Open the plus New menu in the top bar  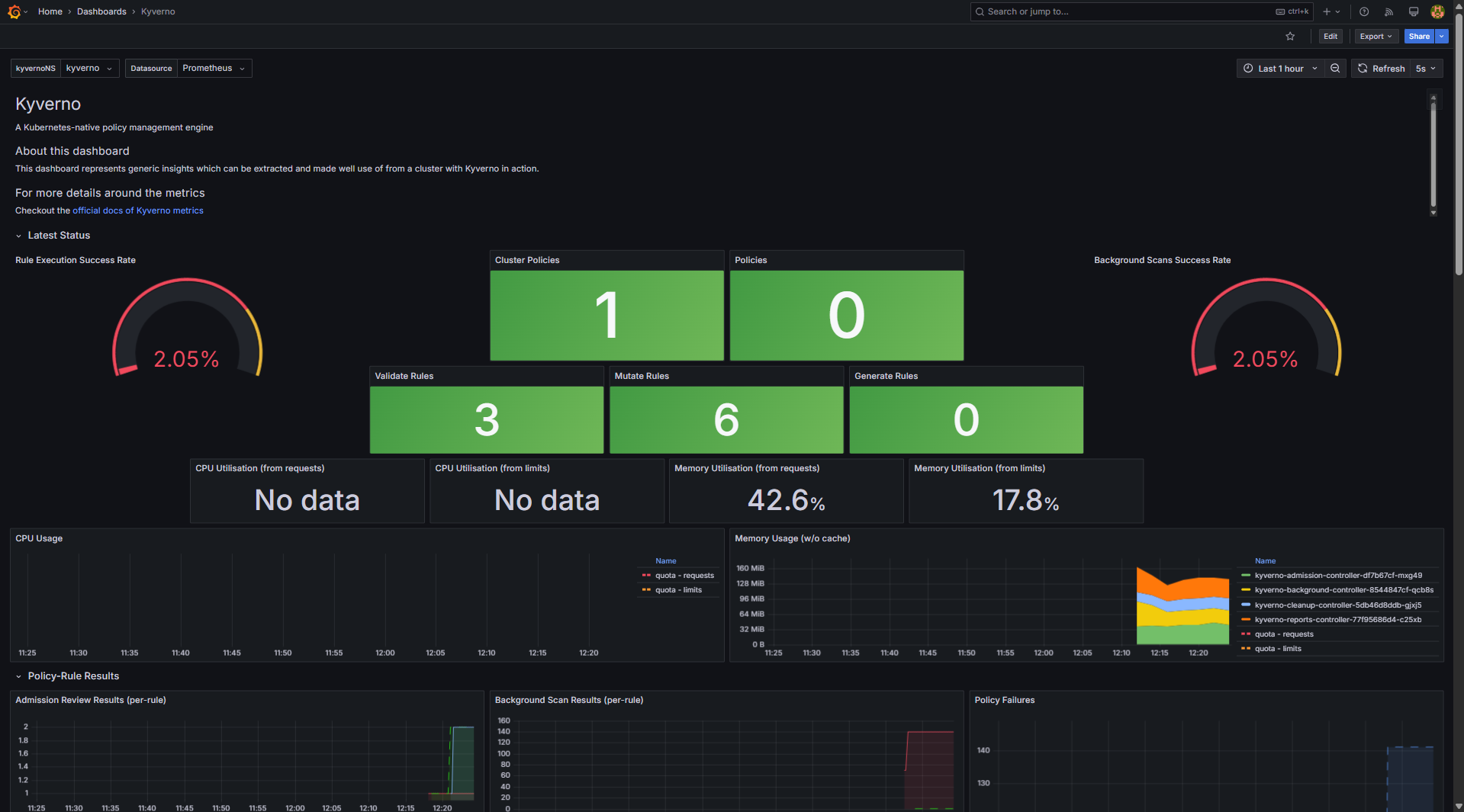point(1331,11)
